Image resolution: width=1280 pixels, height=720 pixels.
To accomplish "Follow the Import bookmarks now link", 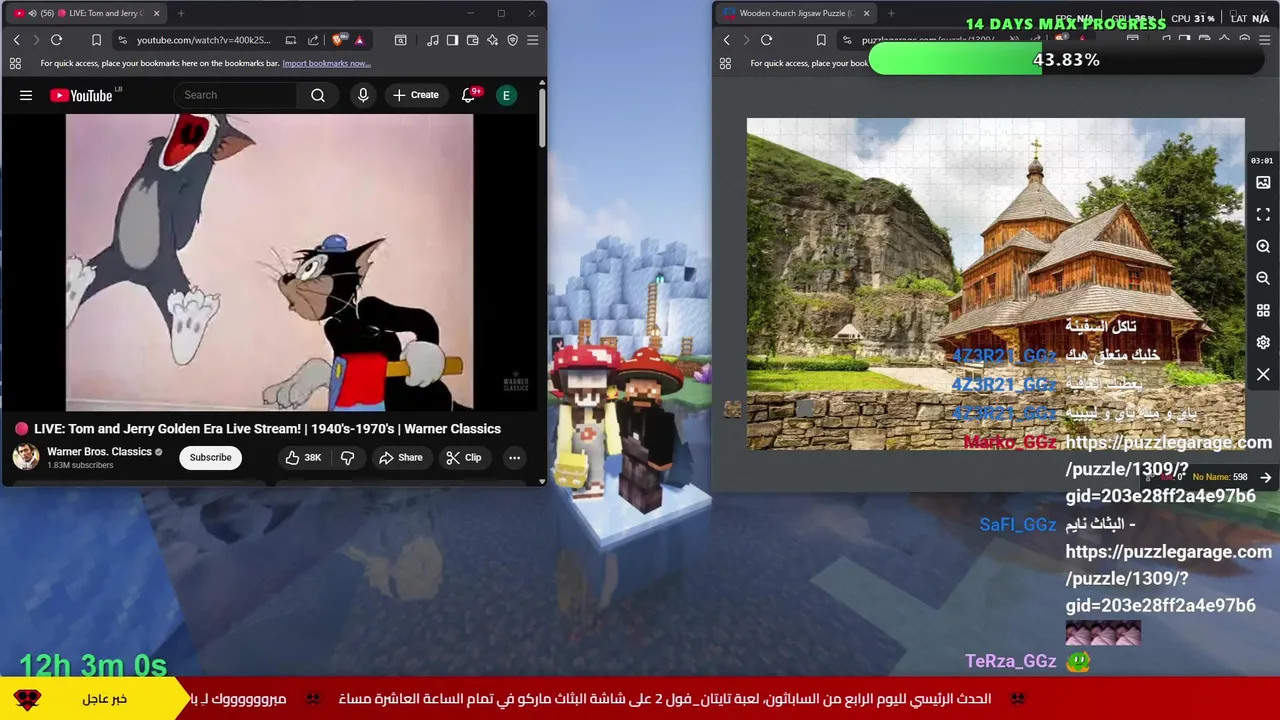I will tap(326, 63).
